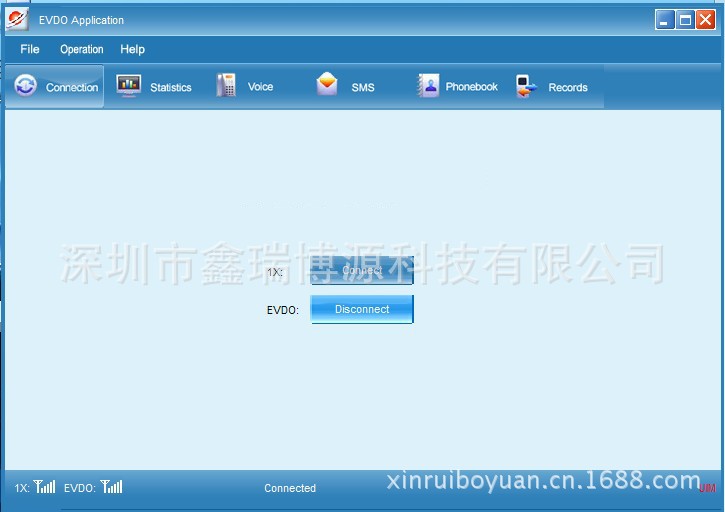Click the EVDO Application title text
Screen dimensions: 725x512
tap(81, 20)
